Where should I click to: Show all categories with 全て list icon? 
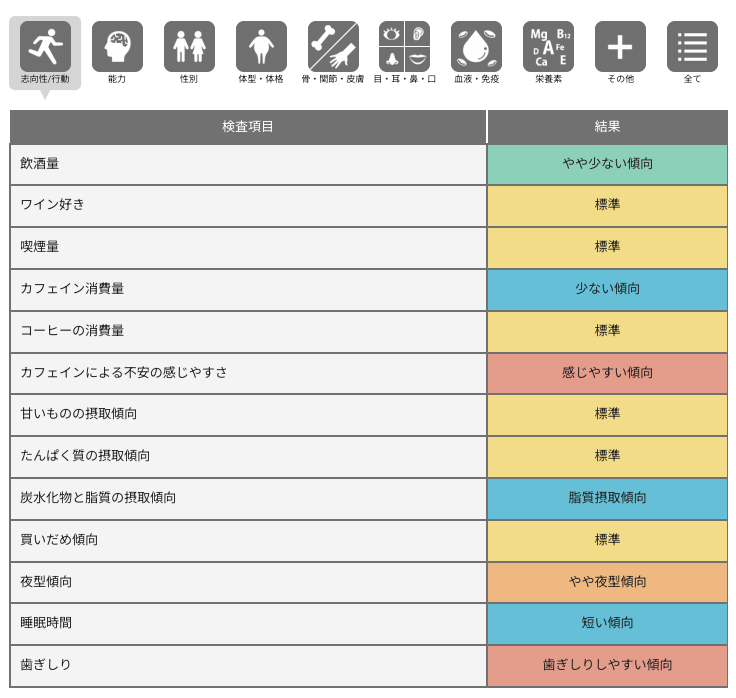pyautogui.click(x=692, y=47)
